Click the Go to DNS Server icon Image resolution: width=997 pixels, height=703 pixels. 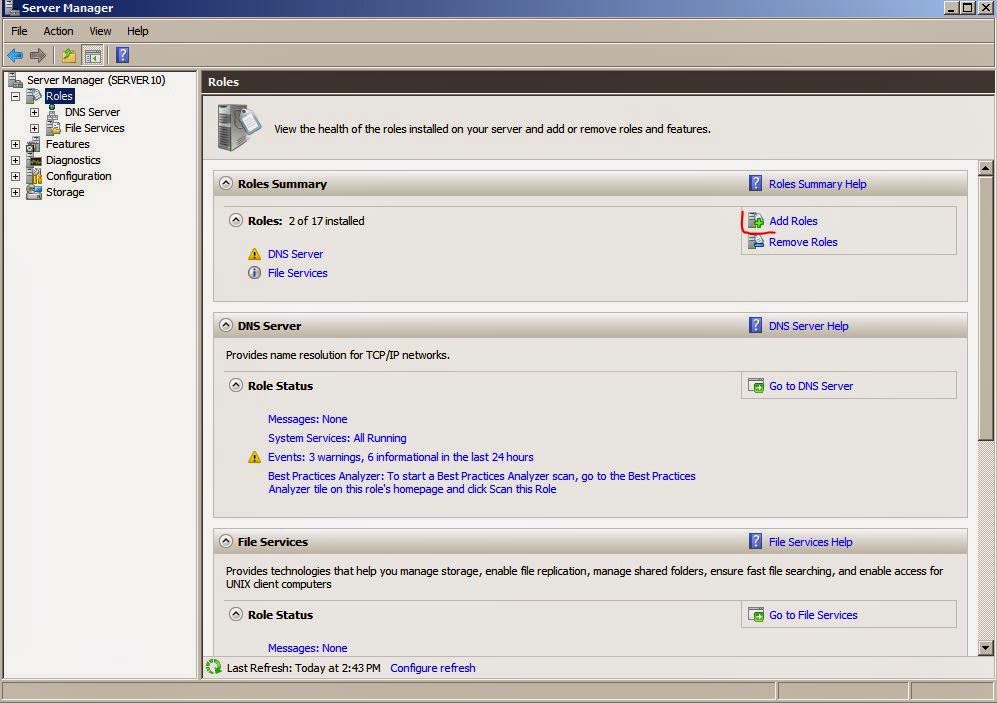coord(755,386)
